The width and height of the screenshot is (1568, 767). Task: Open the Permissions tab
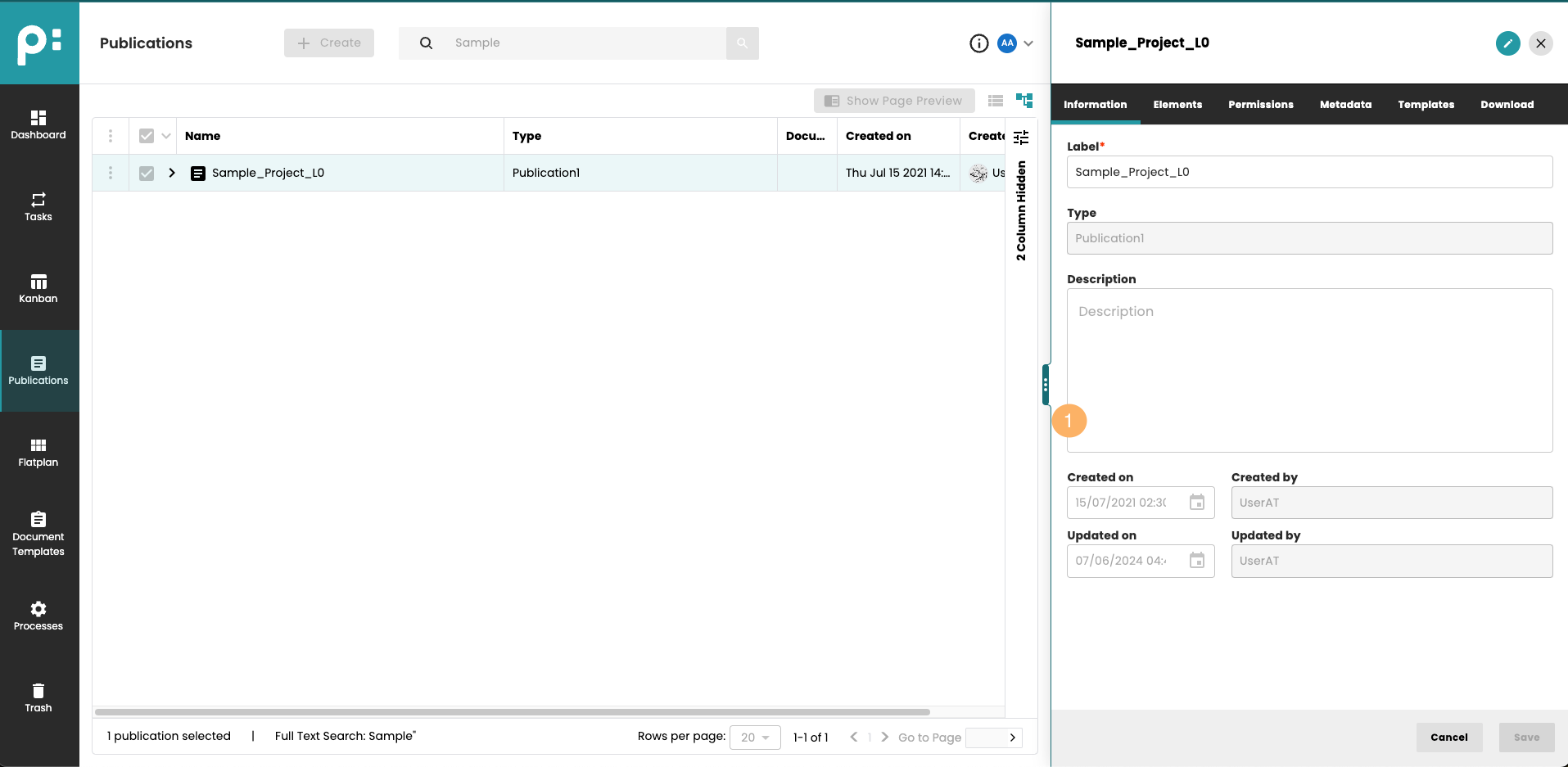1260,105
